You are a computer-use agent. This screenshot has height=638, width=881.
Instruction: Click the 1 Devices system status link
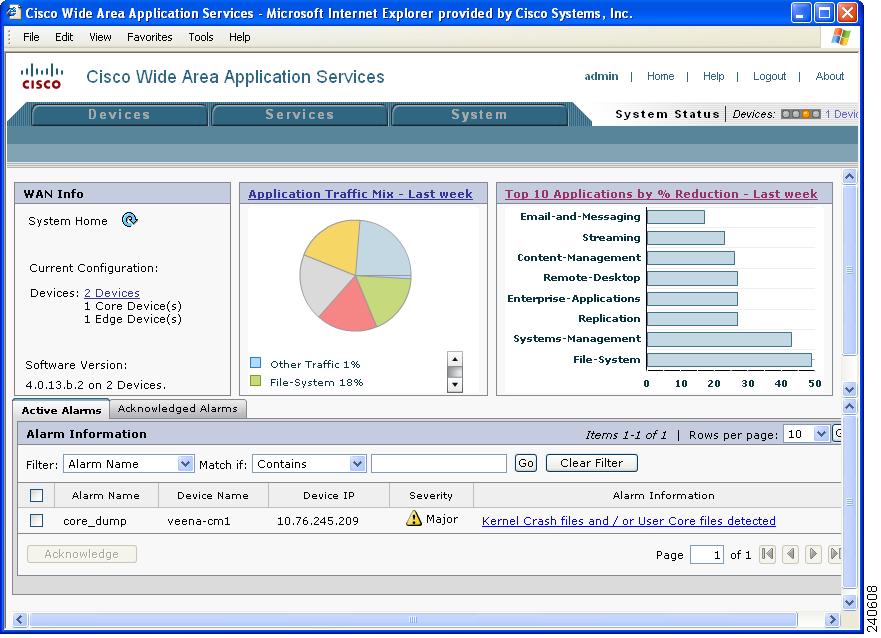point(841,114)
